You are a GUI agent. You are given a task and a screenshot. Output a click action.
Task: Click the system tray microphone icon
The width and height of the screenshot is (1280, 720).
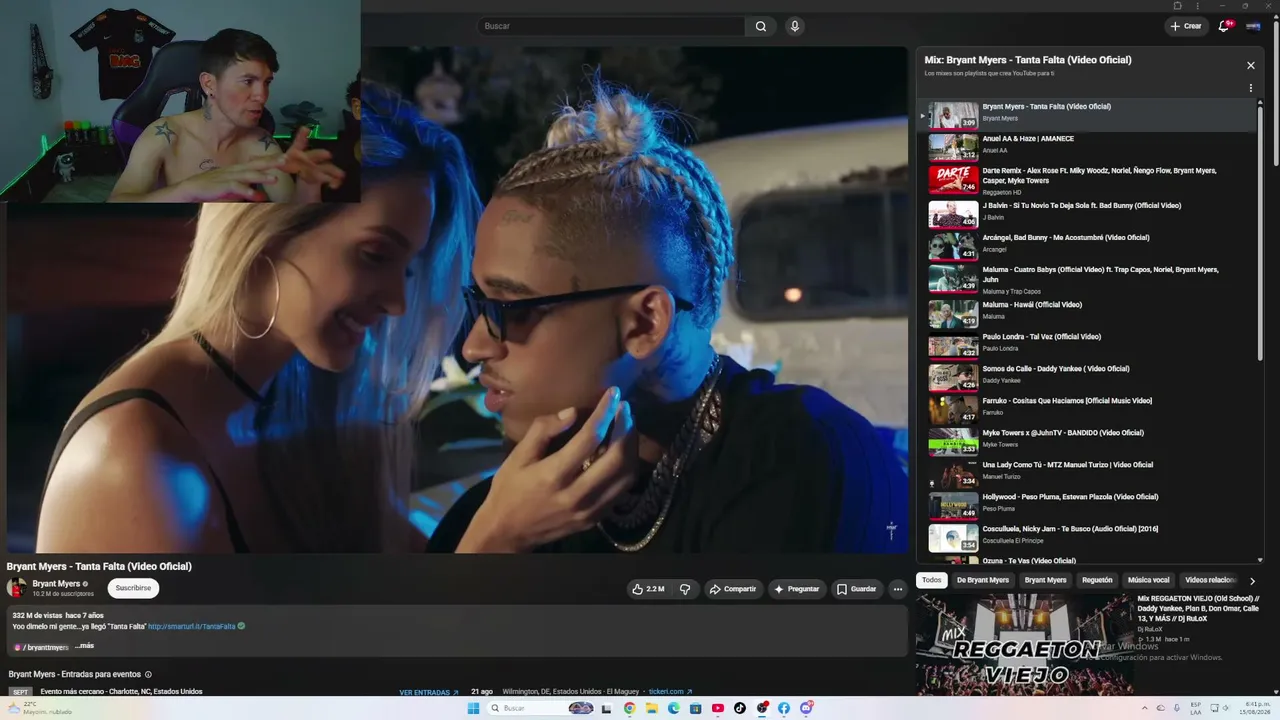click(1175, 708)
